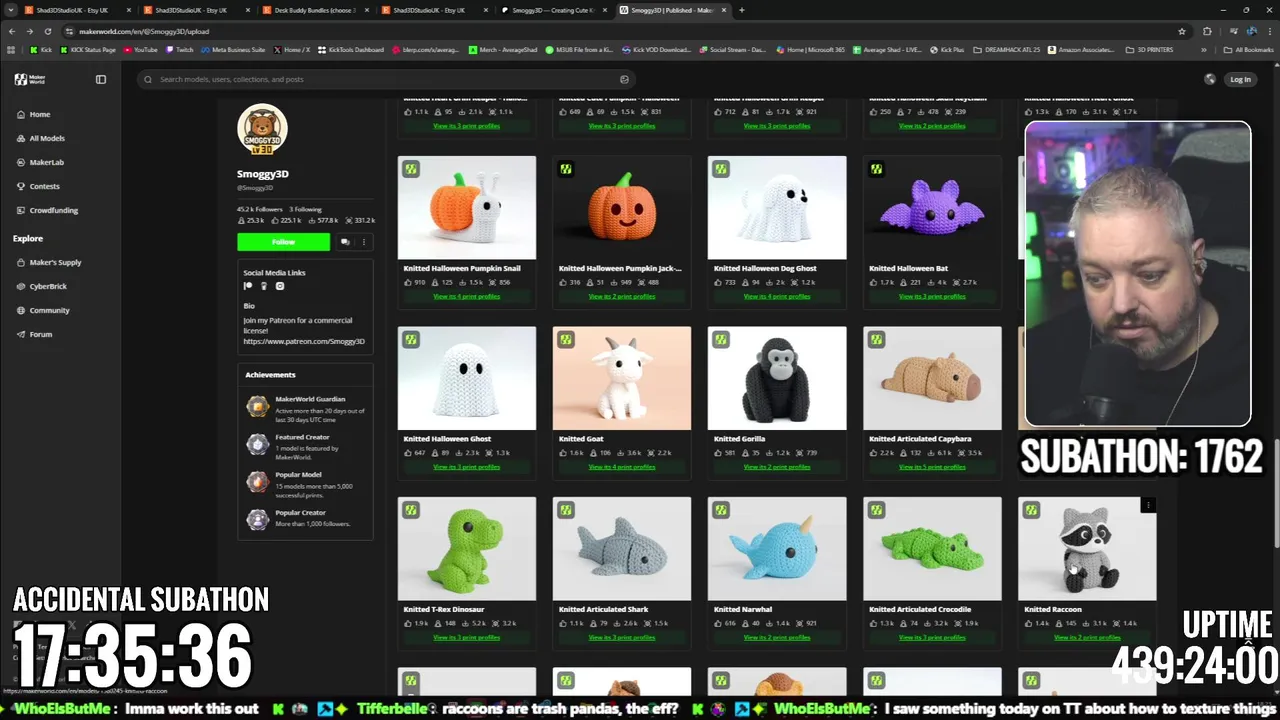
Task: Open the Knitted Gorilla model image
Action: pyautogui.click(x=777, y=378)
